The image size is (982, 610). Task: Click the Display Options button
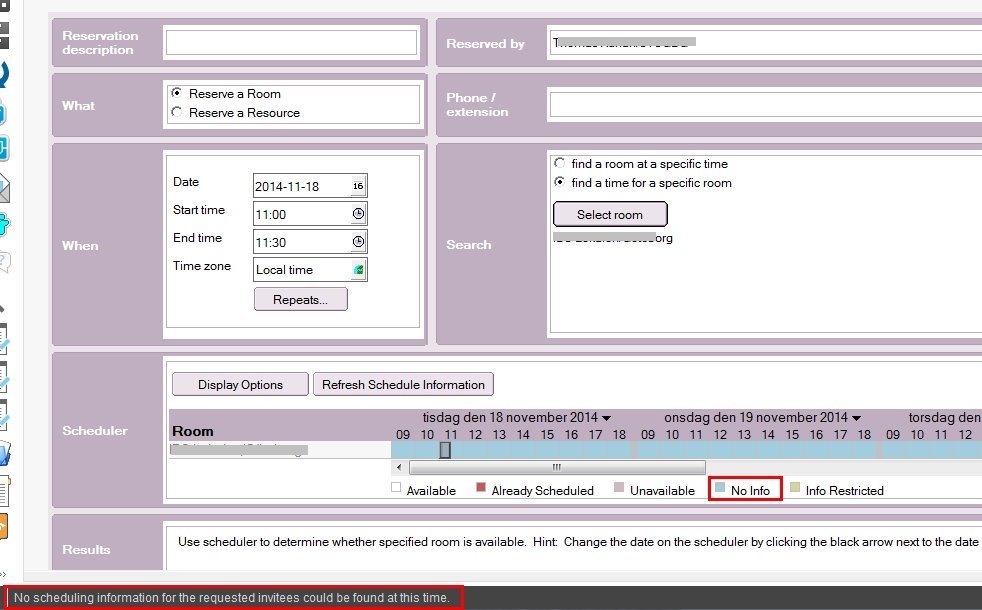click(x=240, y=384)
